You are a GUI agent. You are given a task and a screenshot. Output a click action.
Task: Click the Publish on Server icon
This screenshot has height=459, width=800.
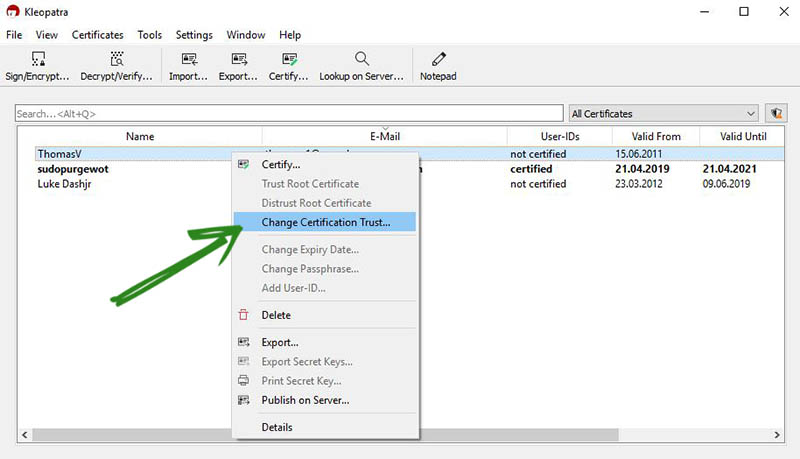(244, 400)
